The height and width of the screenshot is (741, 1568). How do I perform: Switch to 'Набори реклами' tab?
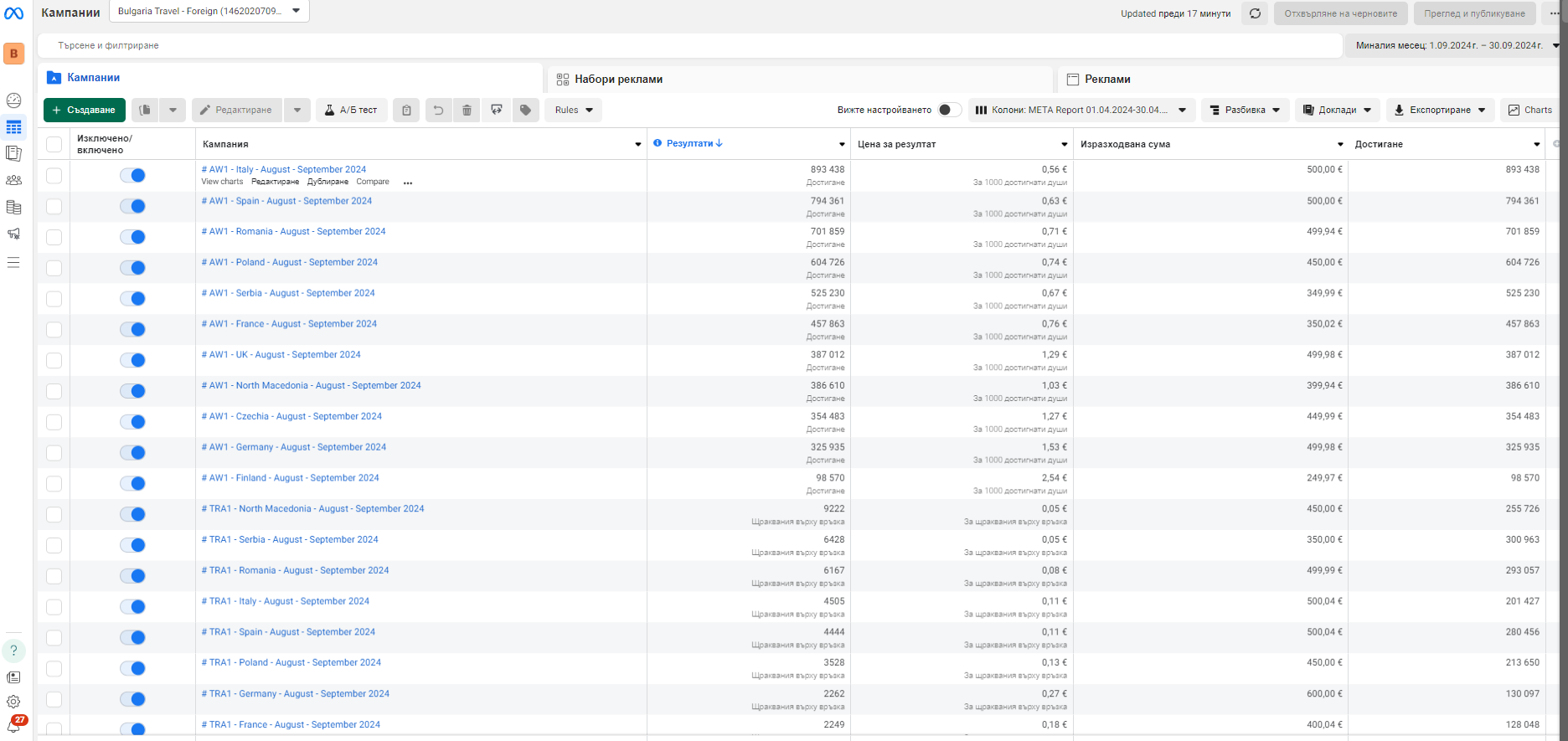618,79
